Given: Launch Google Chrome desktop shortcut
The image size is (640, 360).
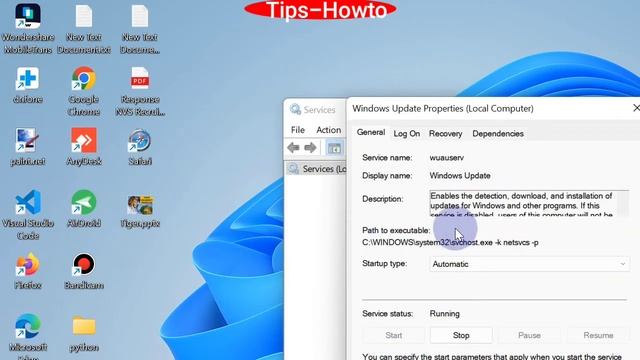Looking at the screenshot, I should pyautogui.click(x=84, y=91).
